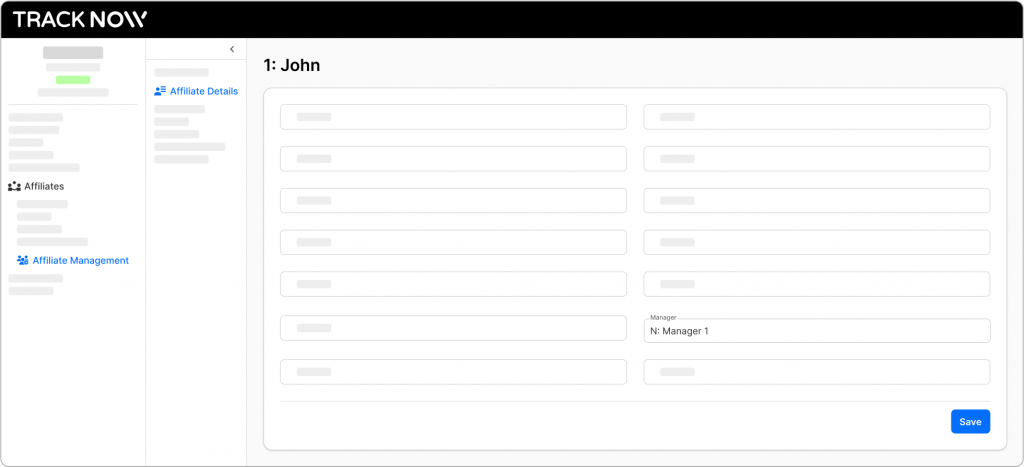Click the profile name placeholder atop sidebar
Screen dimensions: 1024x467
click(x=73, y=52)
